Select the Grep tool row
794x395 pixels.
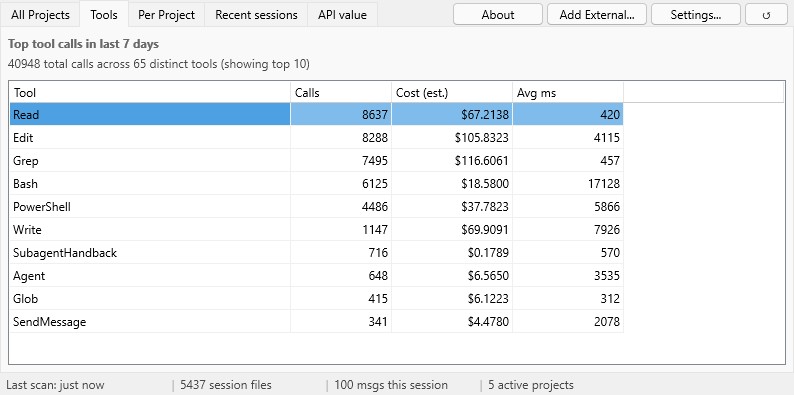point(316,161)
